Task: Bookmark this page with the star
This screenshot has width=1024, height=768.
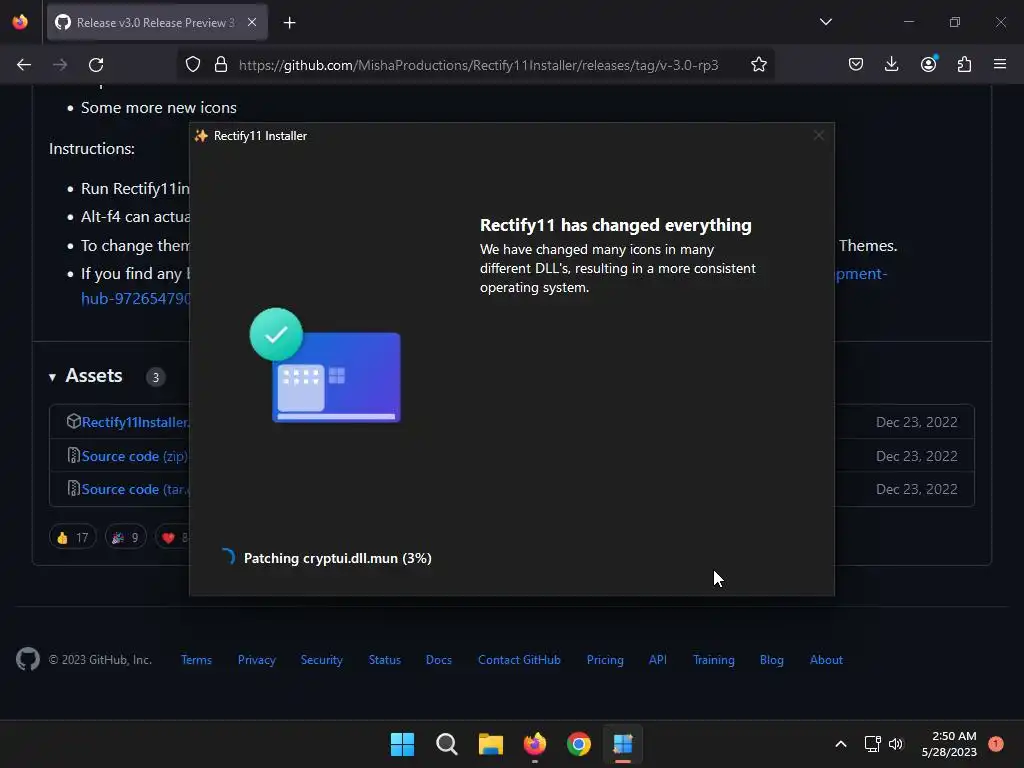Action: (x=758, y=65)
